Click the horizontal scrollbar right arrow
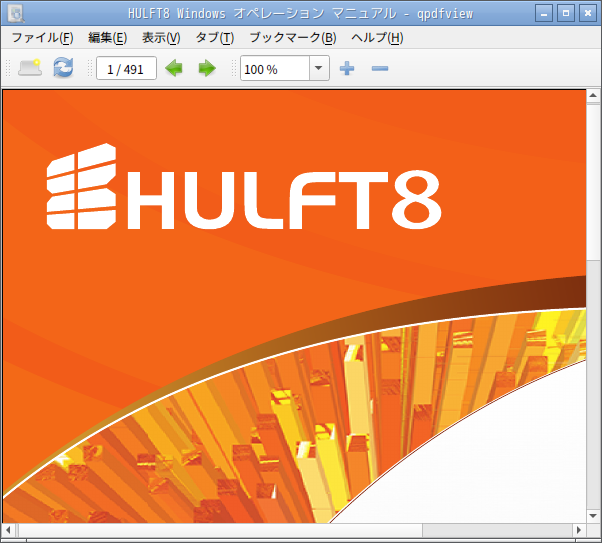The width and height of the screenshot is (602, 543). [x=579, y=531]
